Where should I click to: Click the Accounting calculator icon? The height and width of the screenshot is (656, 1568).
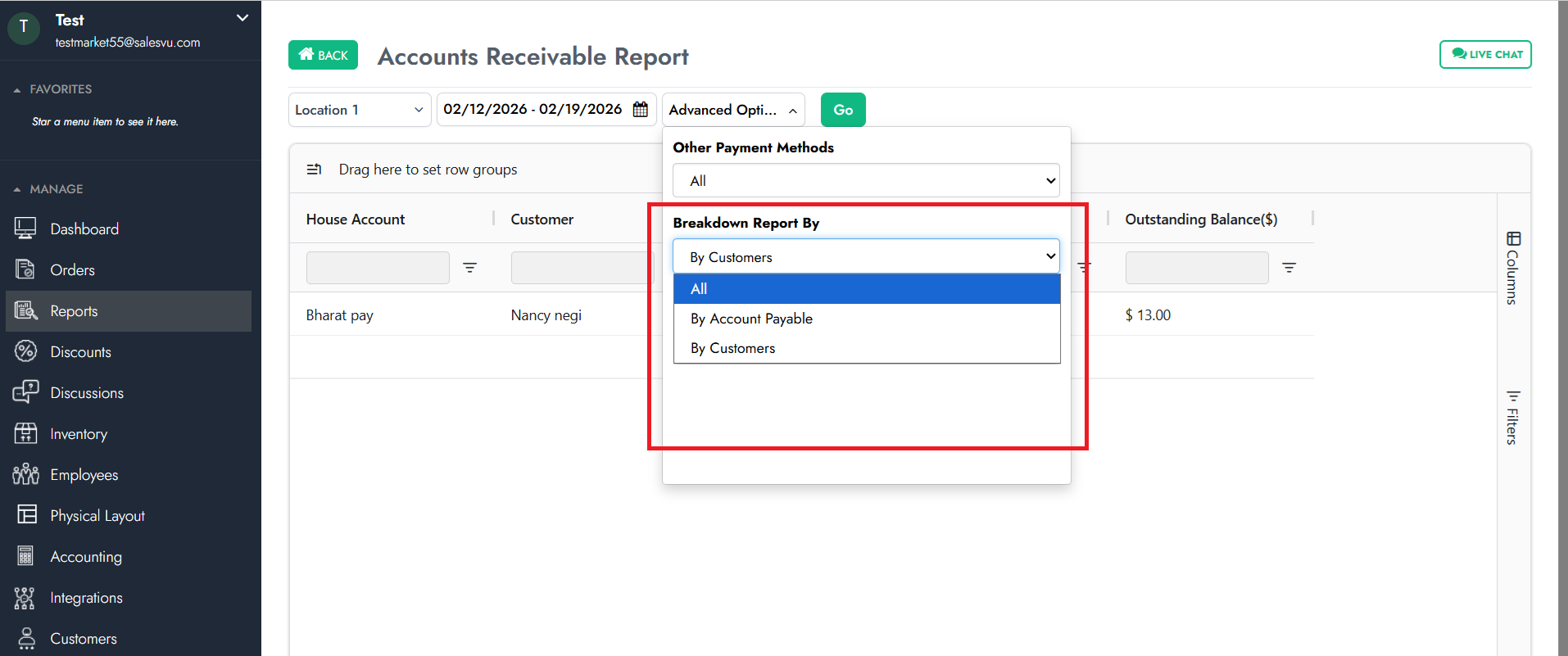[25, 556]
